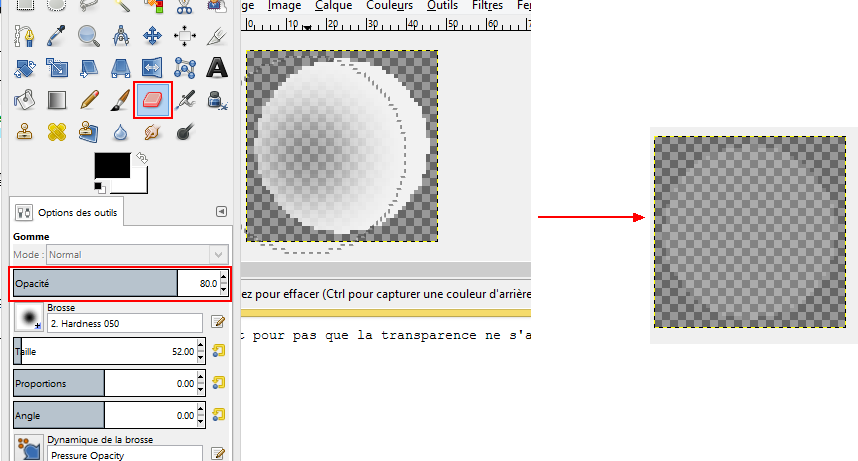Reset Taille to brush native size

click(218, 351)
